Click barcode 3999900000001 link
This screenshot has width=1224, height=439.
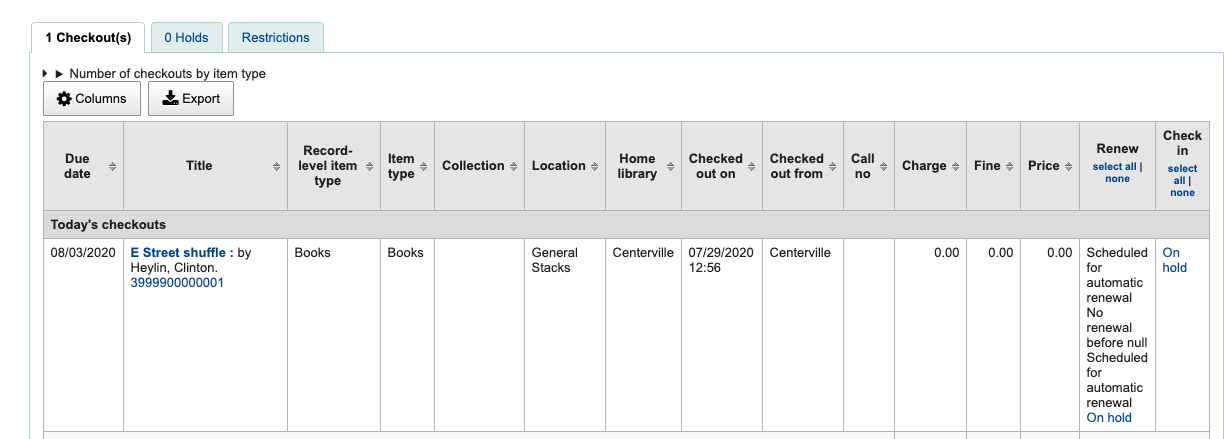tap(177, 283)
